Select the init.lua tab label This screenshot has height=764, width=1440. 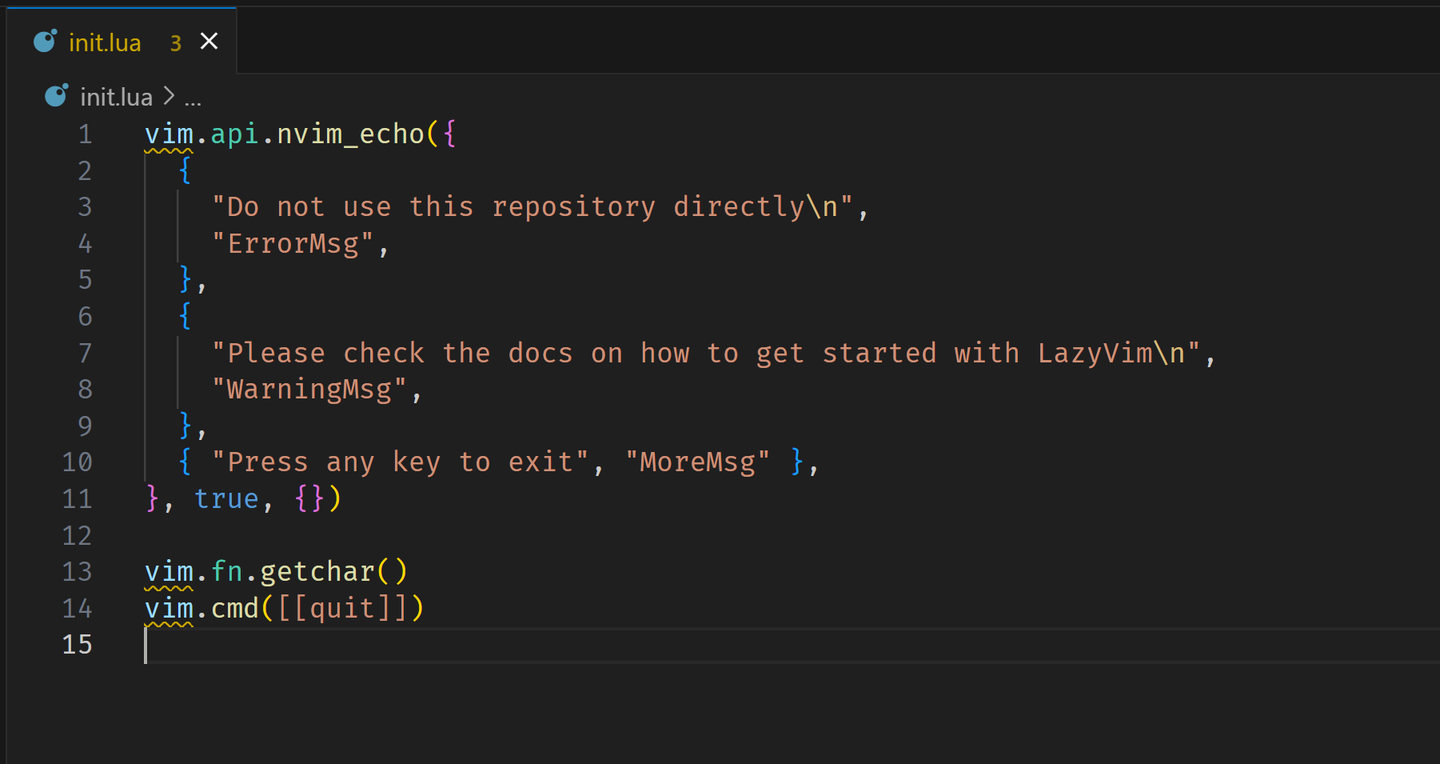[x=105, y=43]
